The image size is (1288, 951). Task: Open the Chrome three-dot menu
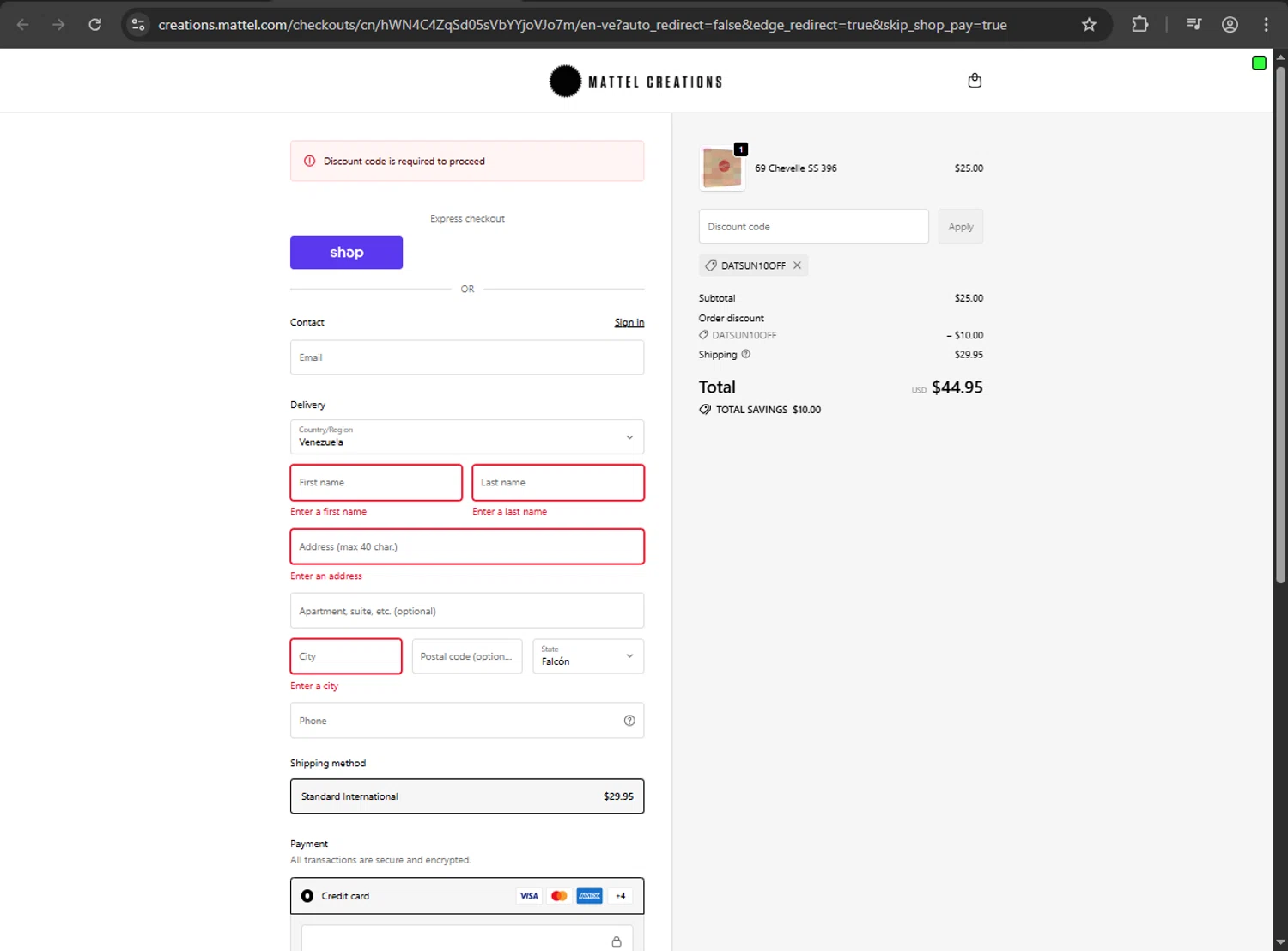click(x=1266, y=25)
